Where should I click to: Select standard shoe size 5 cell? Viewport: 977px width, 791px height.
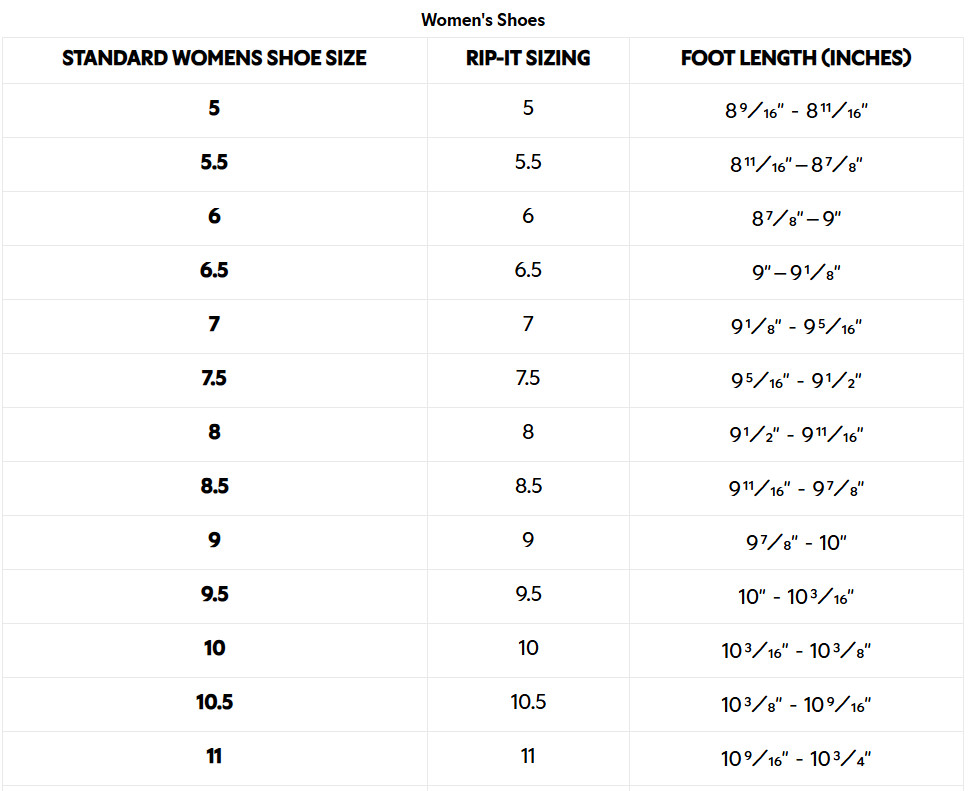tap(214, 108)
